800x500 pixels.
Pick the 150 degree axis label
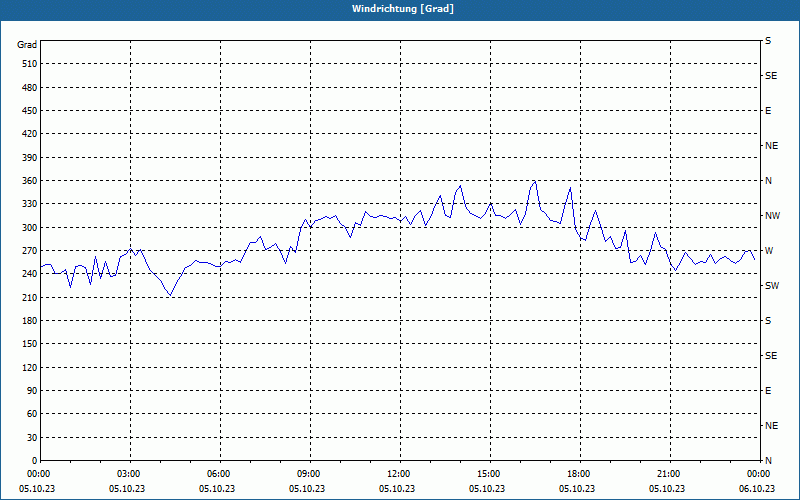(x=30, y=343)
